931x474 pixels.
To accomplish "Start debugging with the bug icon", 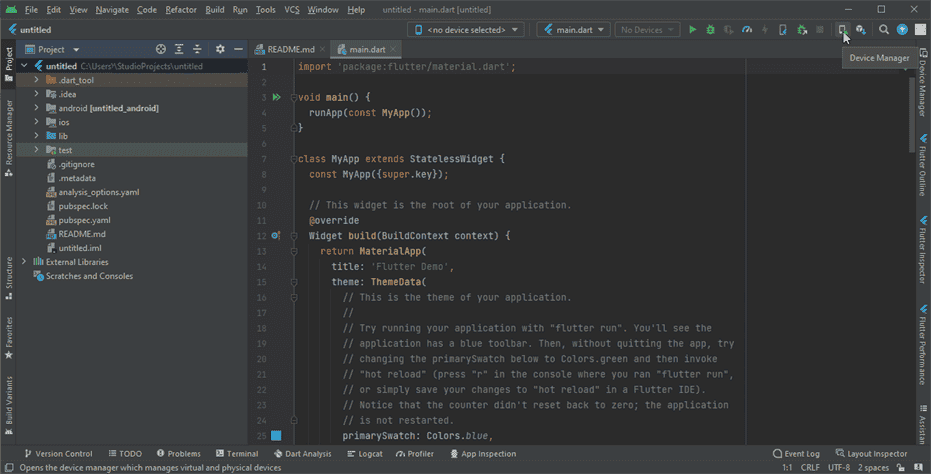I will (x=710, y=30).
